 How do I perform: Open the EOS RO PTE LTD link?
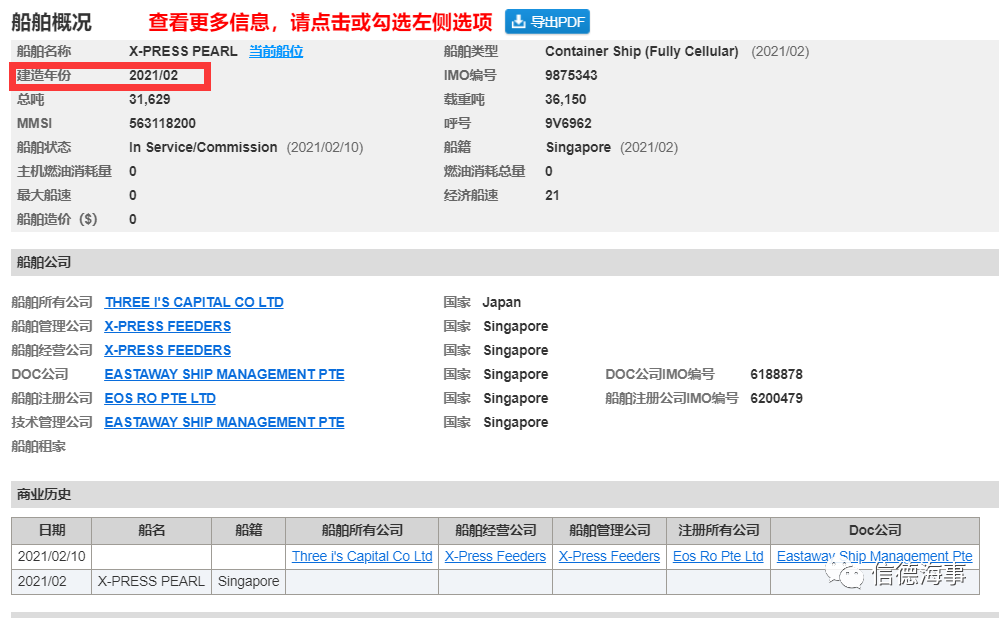coord(160,398)
